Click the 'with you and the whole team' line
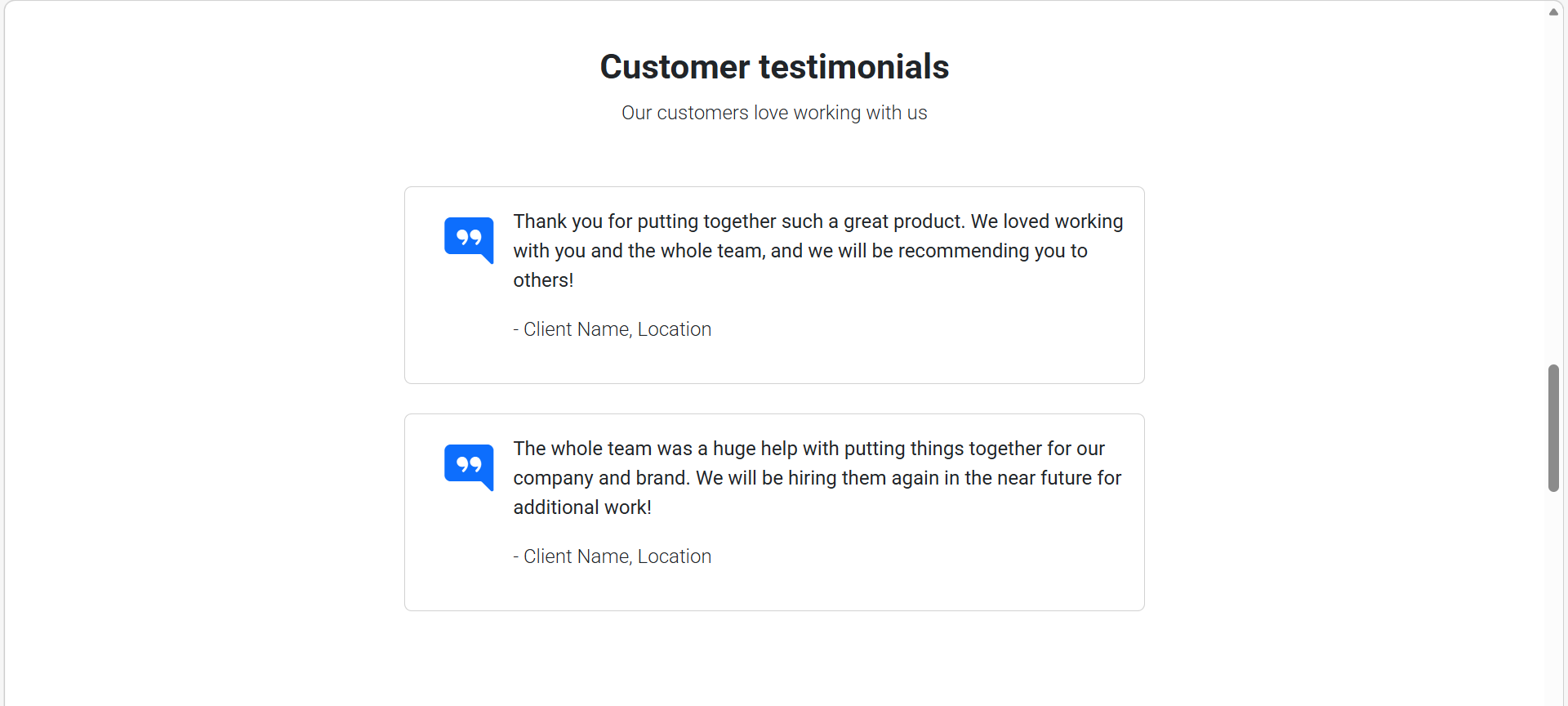The width and height of the screenshot is (1568, 706). click(x=800, y=251)
